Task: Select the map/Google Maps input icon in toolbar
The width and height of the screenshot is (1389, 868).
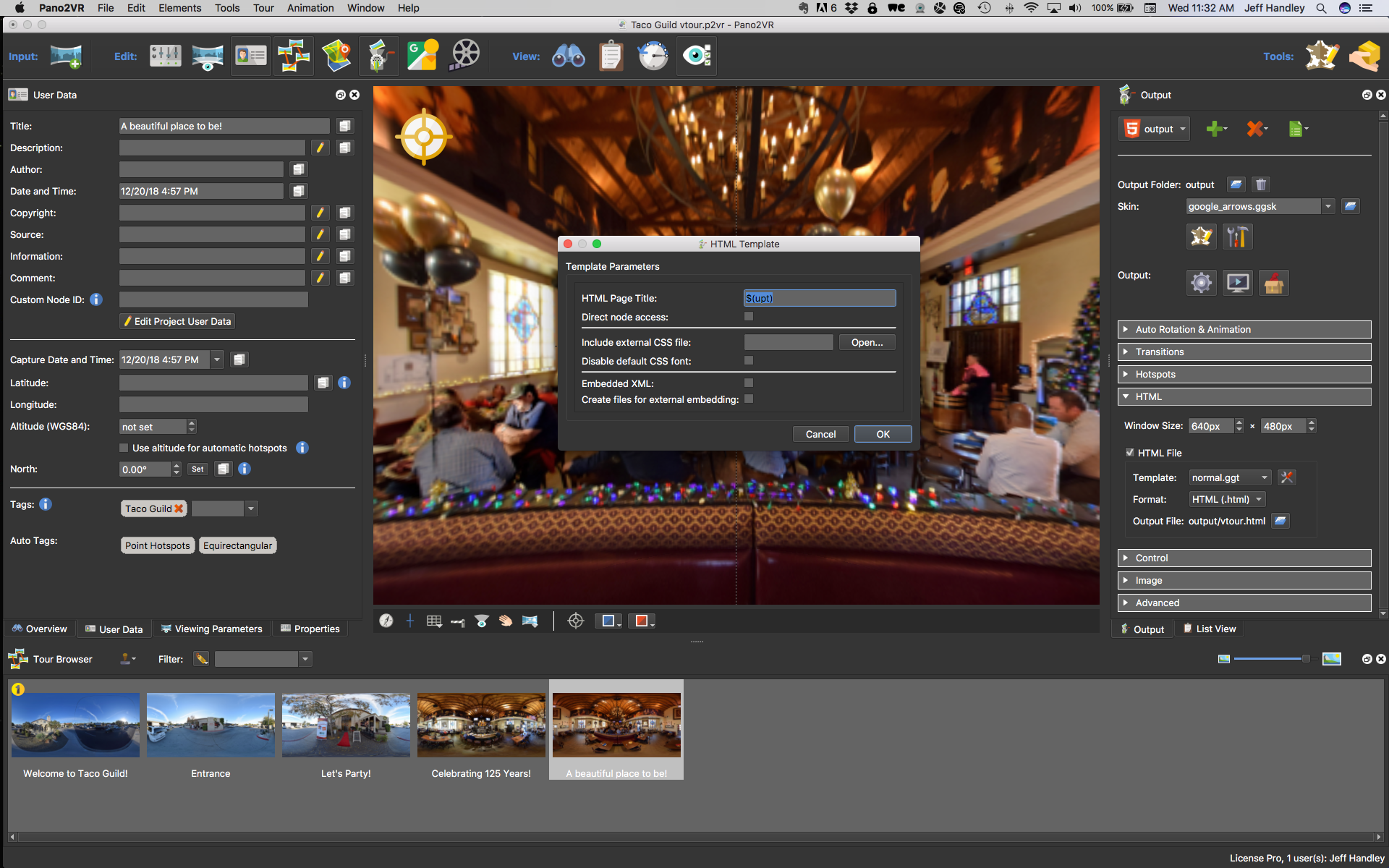Action: tap(338, 57)
